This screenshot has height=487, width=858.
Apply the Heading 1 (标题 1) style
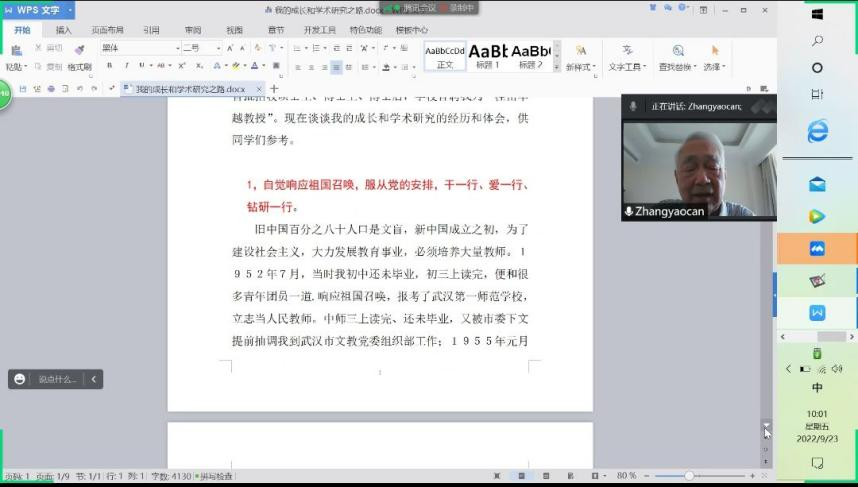(x=488, y=54)
